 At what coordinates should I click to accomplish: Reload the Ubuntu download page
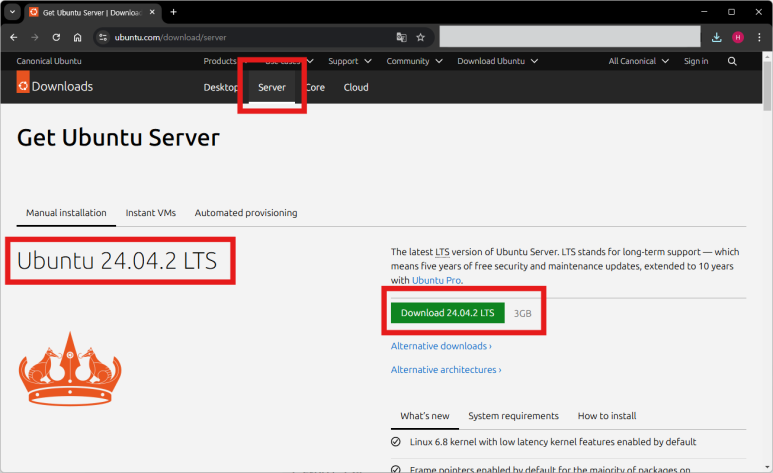[56, 37]
